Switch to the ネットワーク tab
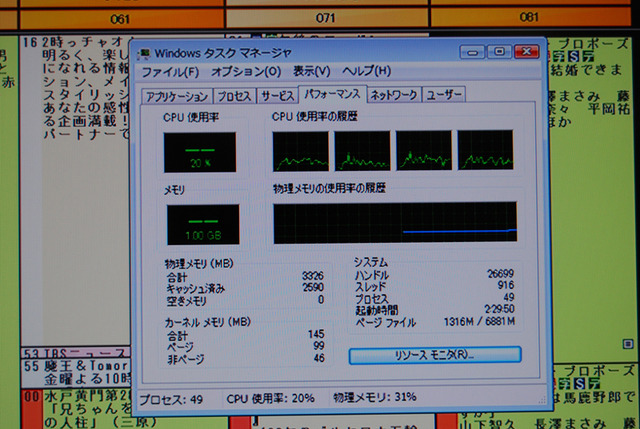 [393, 95]
